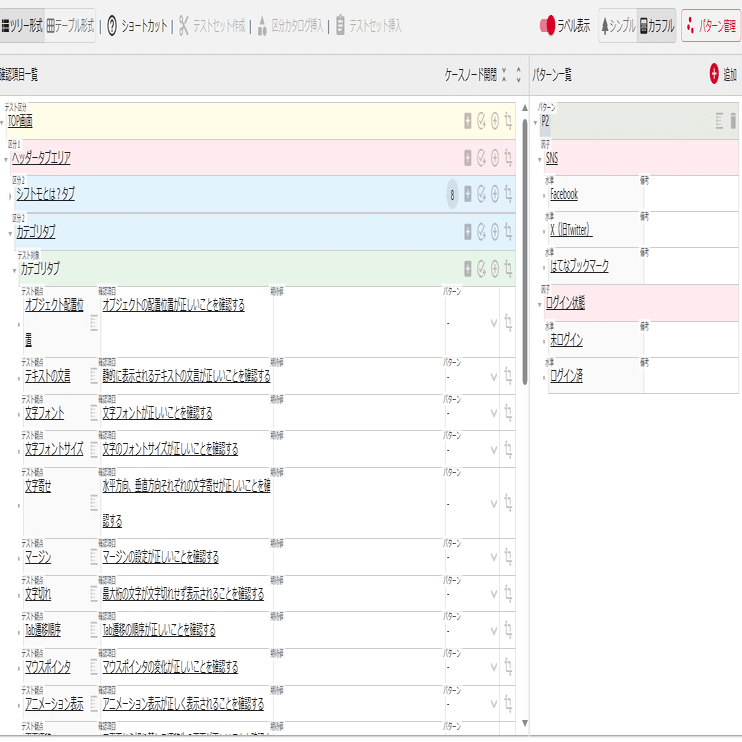Click circled plus icon on シフトモとは?タブ row
Image resolution: width=742 pixels, height=742 pixels.
tap(495, 194)
